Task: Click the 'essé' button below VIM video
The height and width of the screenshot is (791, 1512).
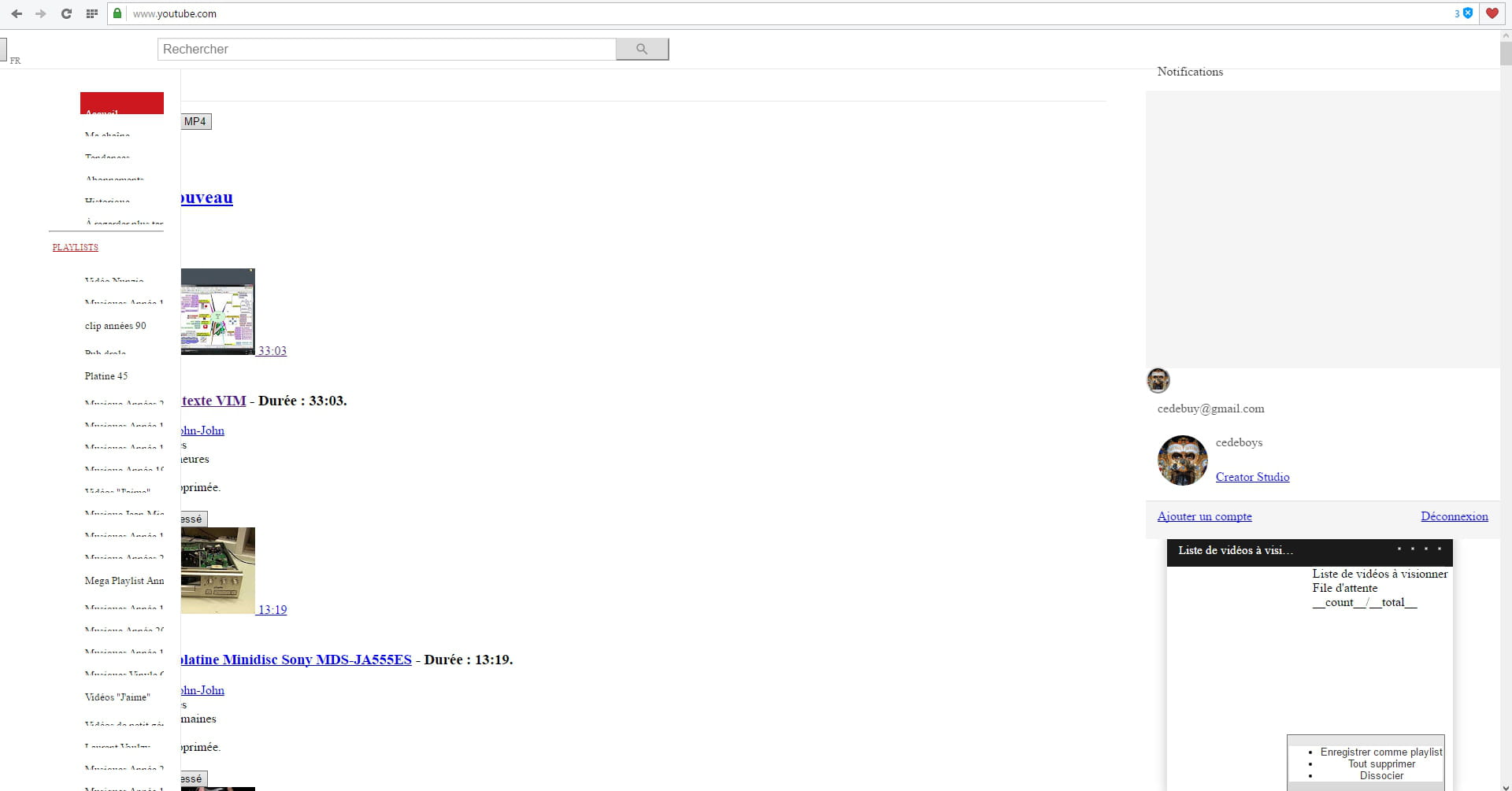Action: click(x=194, y=519)
